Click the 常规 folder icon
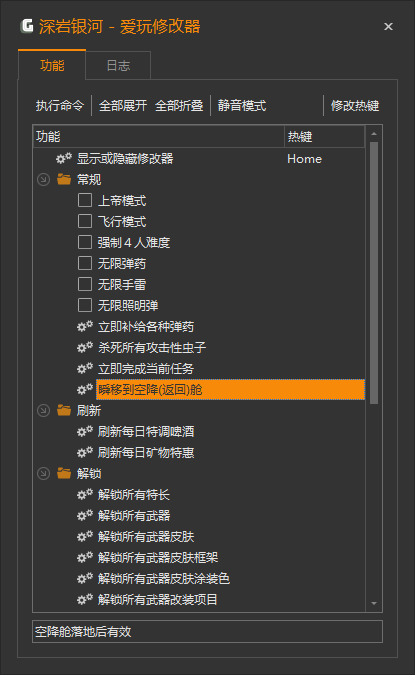 pos(64,179)
